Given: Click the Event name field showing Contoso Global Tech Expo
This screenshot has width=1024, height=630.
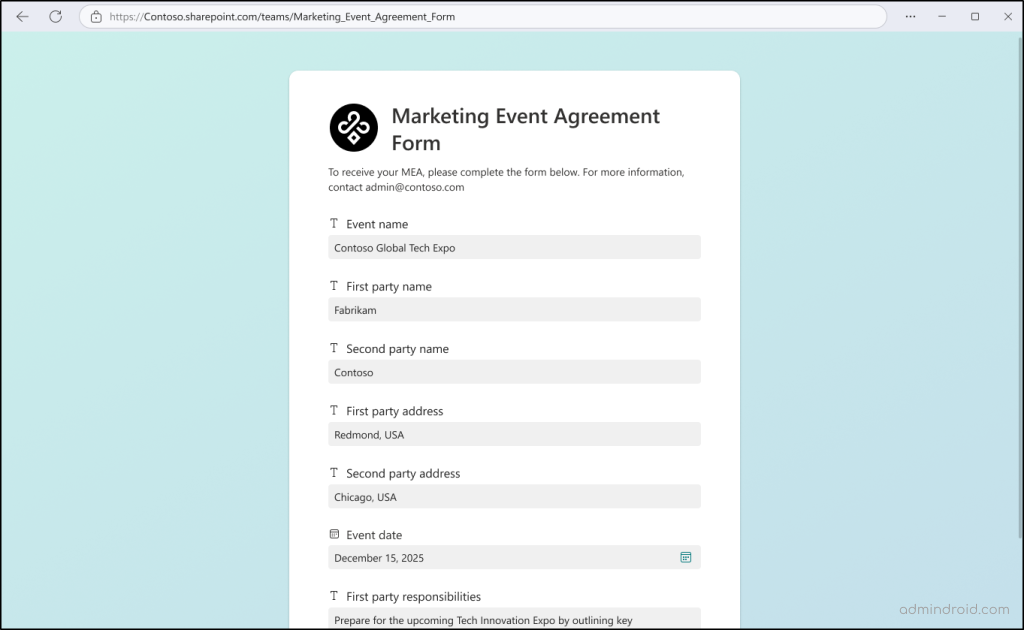Looking at the screenshot, I should (x=514, y=247).
